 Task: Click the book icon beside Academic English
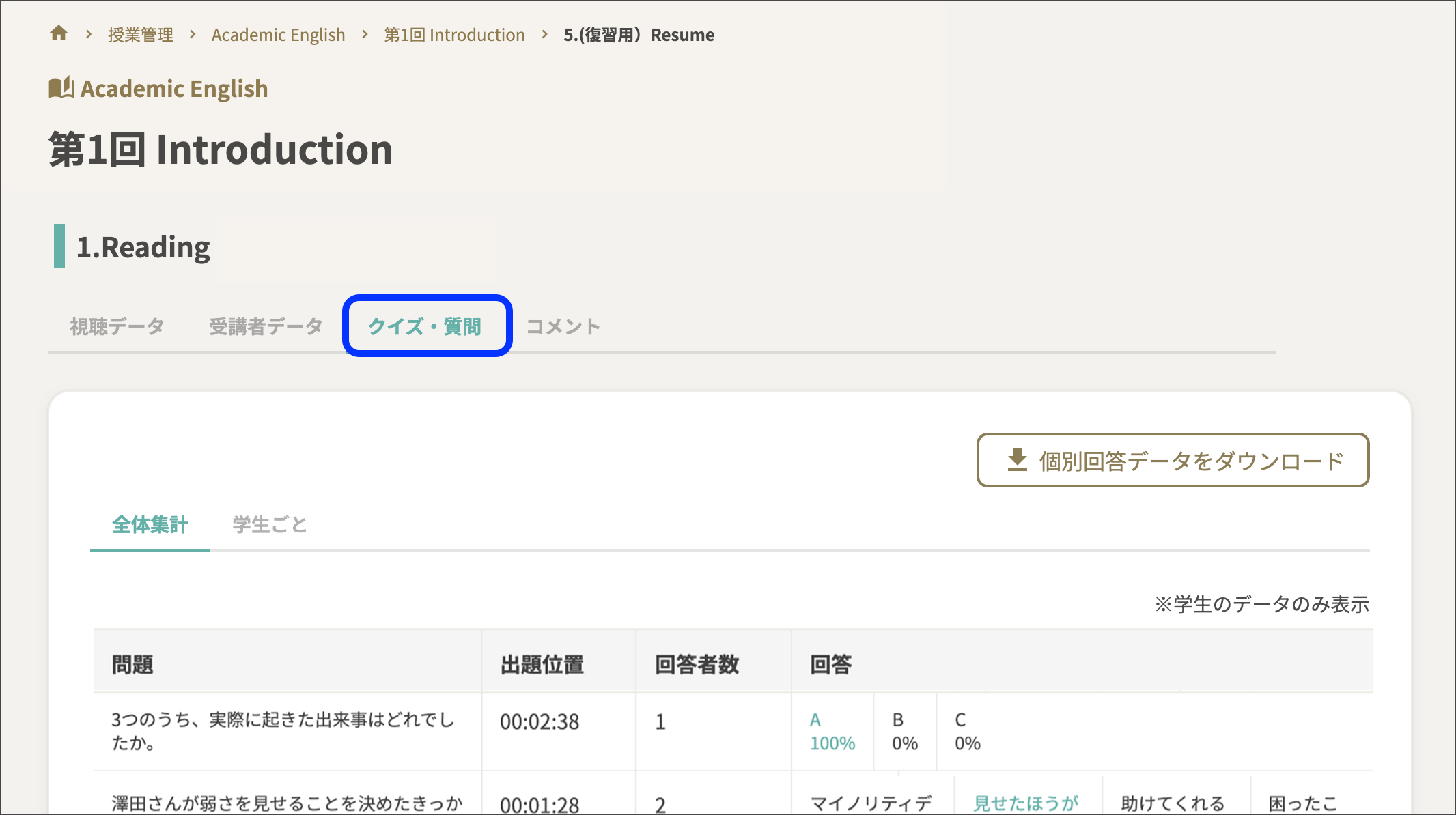[61, 88]
